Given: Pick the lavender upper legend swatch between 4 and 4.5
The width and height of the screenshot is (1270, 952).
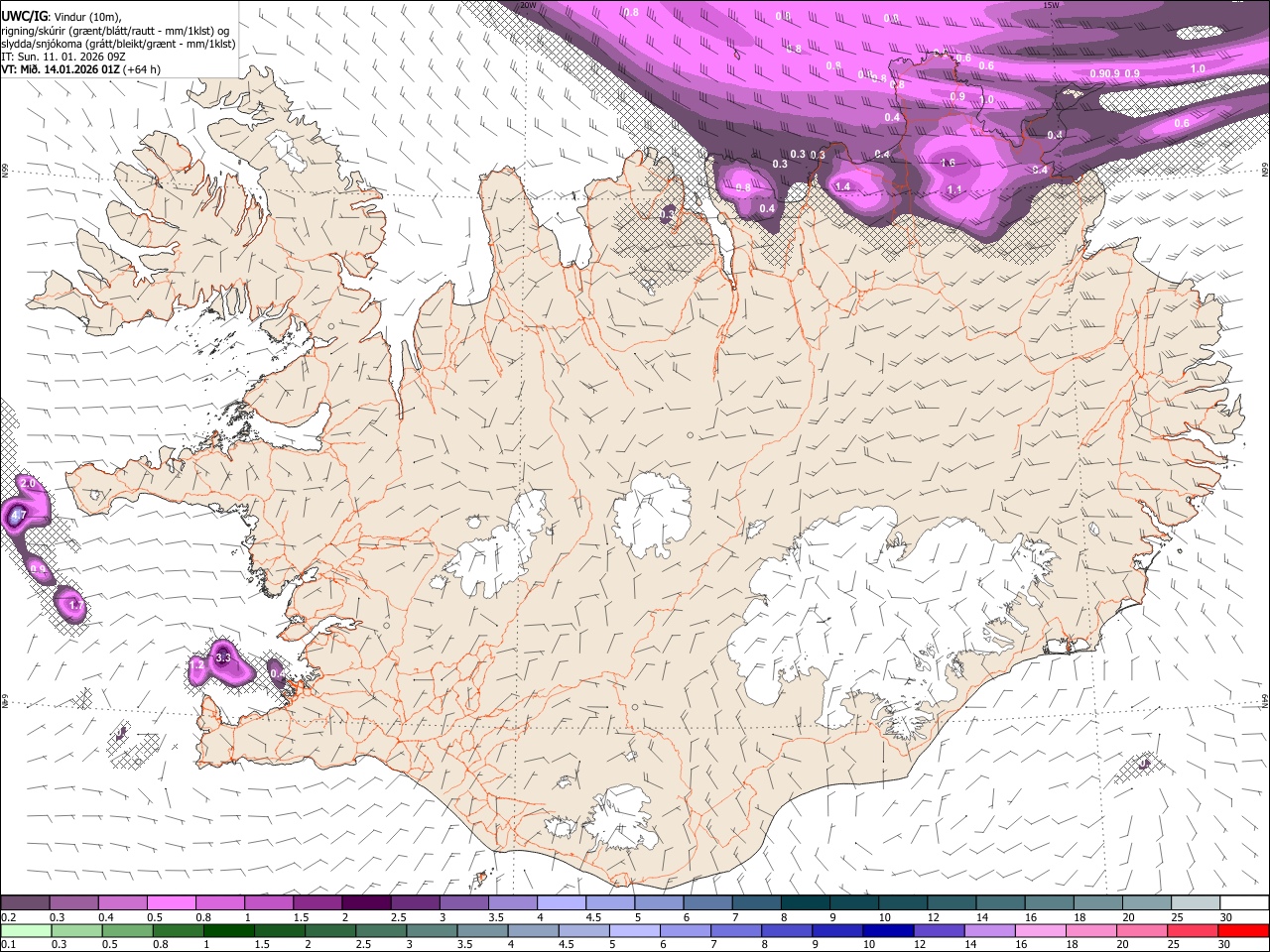Looking at the screenshot, I should [560, 902].
